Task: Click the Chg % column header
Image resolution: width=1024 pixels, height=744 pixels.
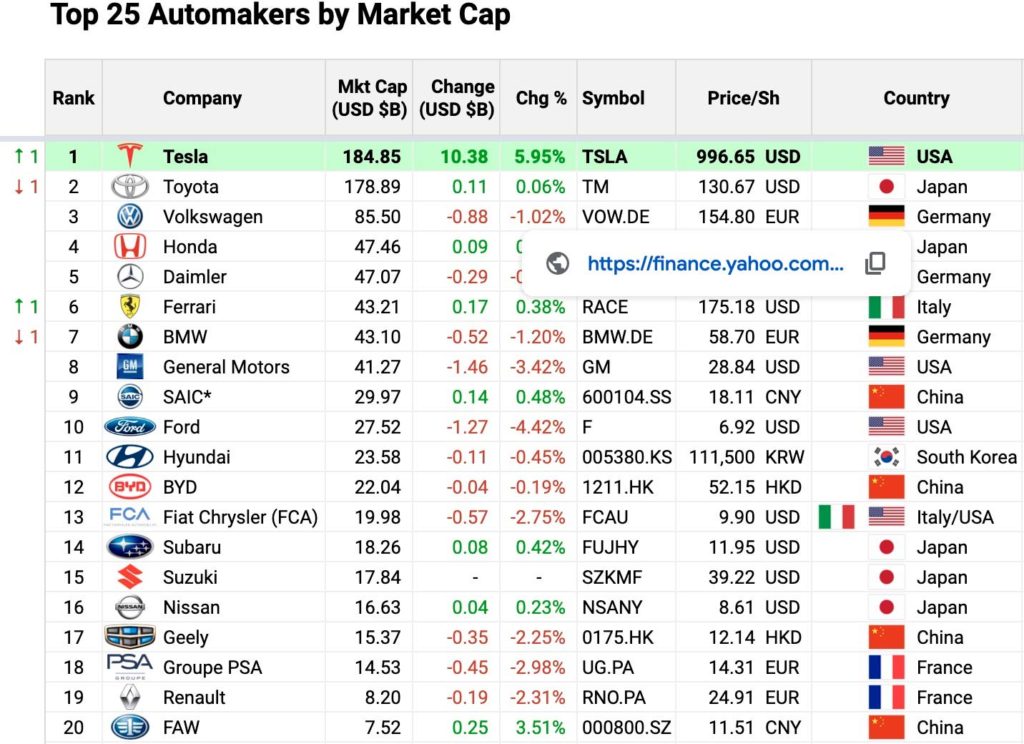Action: [x=541, y=98]
